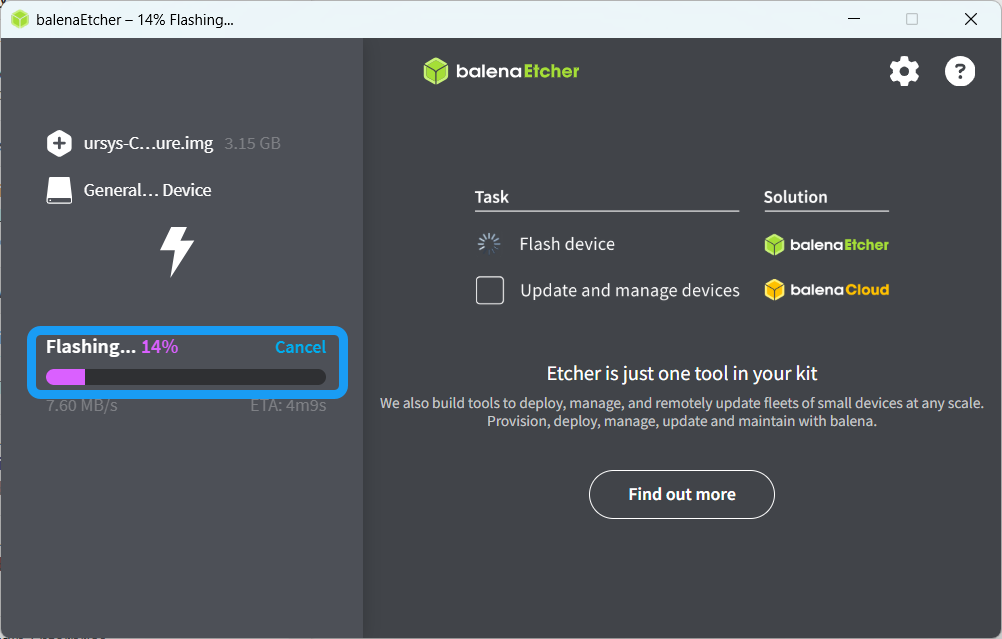Click the General Device target name
The height and width of the screenshot is (639, 1002).
(x=147, y=190)
